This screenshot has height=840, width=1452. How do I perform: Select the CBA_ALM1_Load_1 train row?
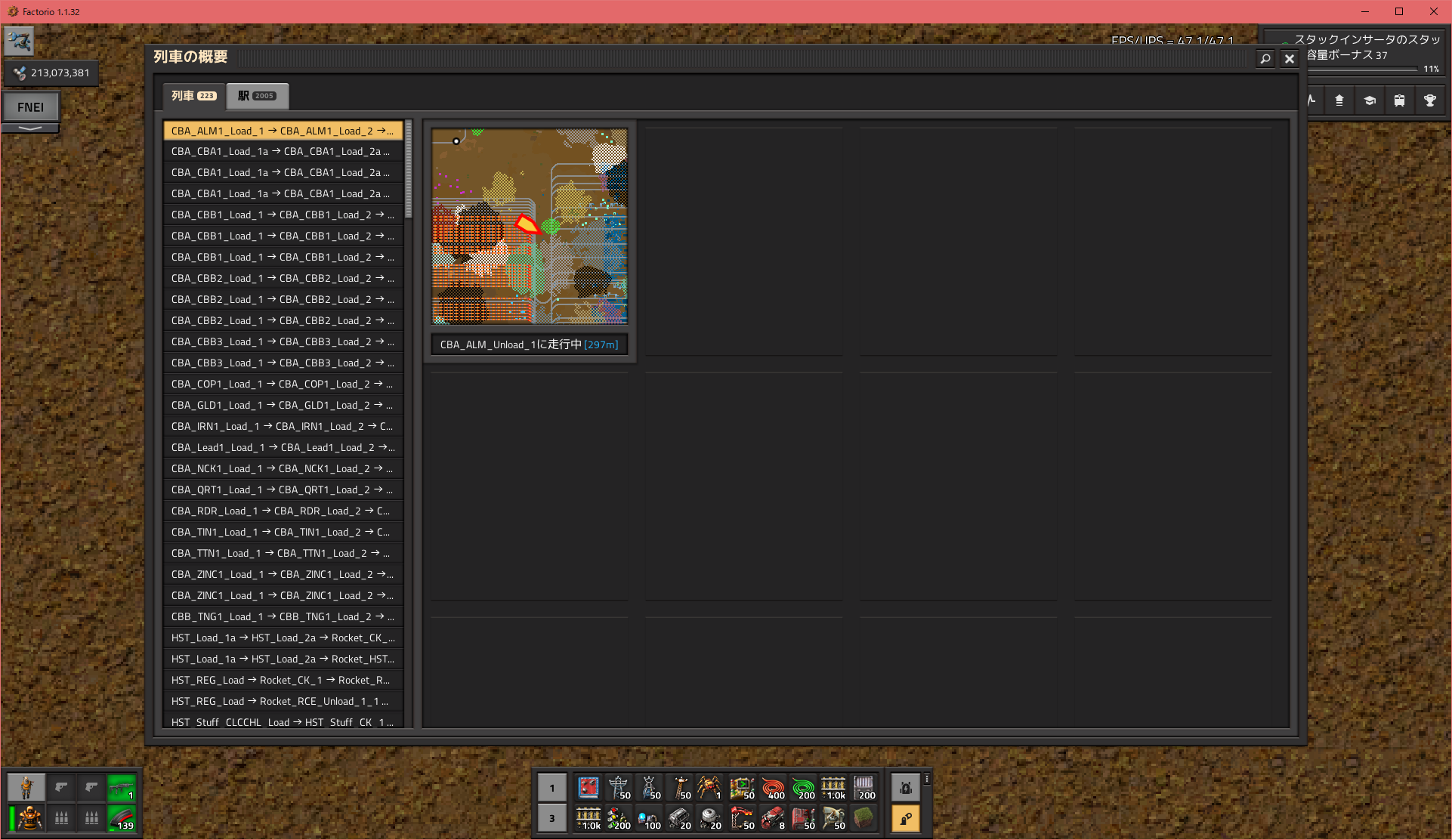point(283,131)
